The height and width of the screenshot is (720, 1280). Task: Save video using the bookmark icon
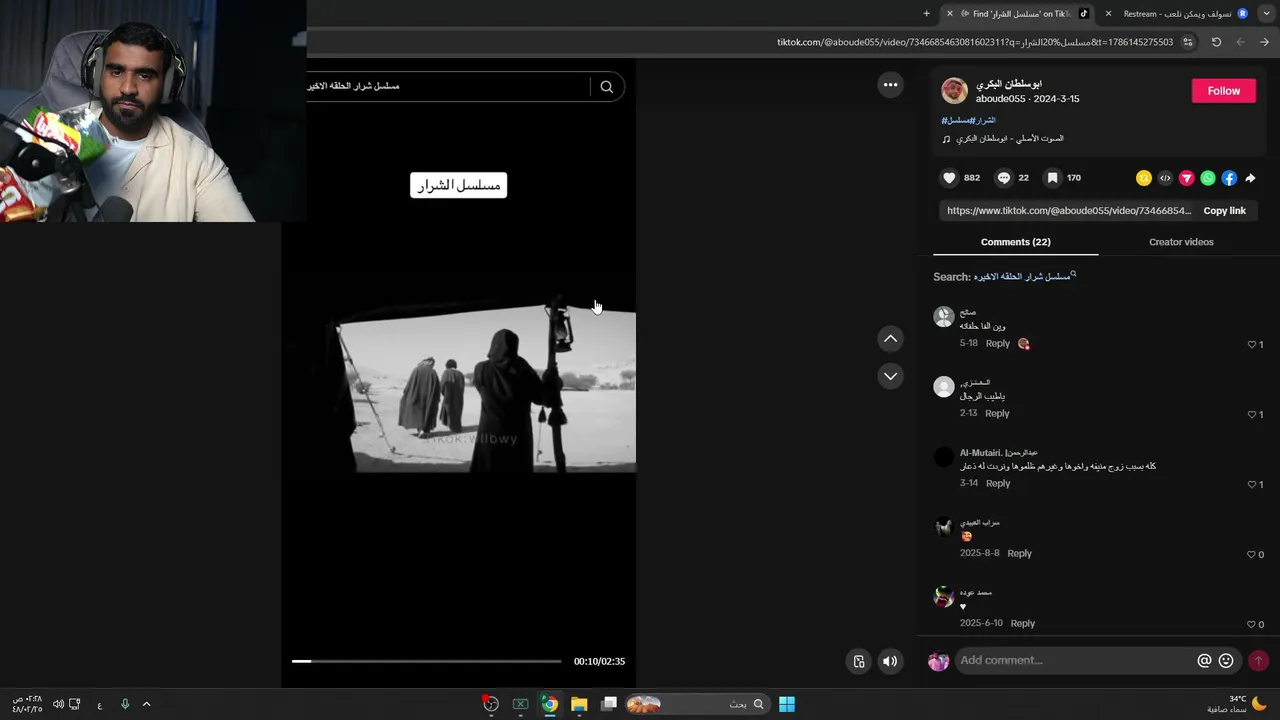(1052, 178)
